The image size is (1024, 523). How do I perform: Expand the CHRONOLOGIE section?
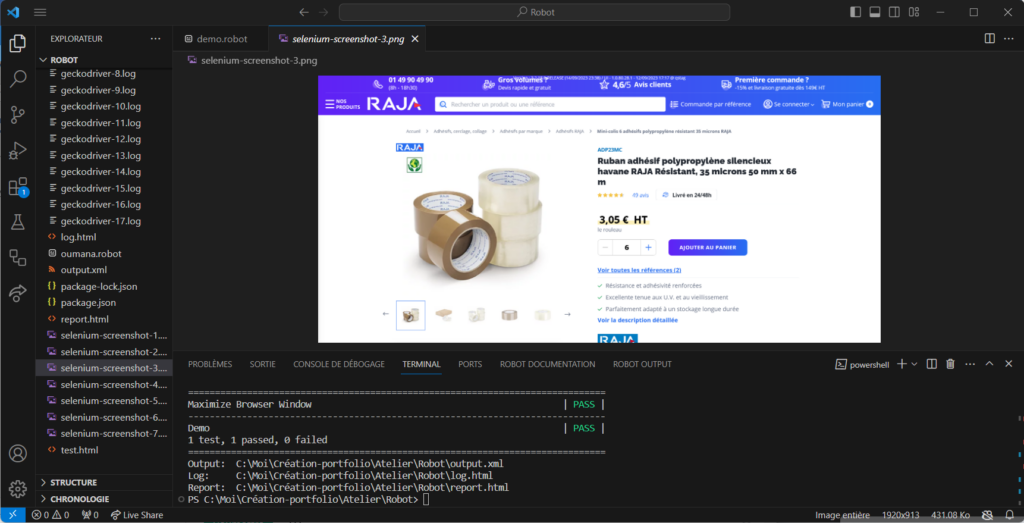[78, 498]
